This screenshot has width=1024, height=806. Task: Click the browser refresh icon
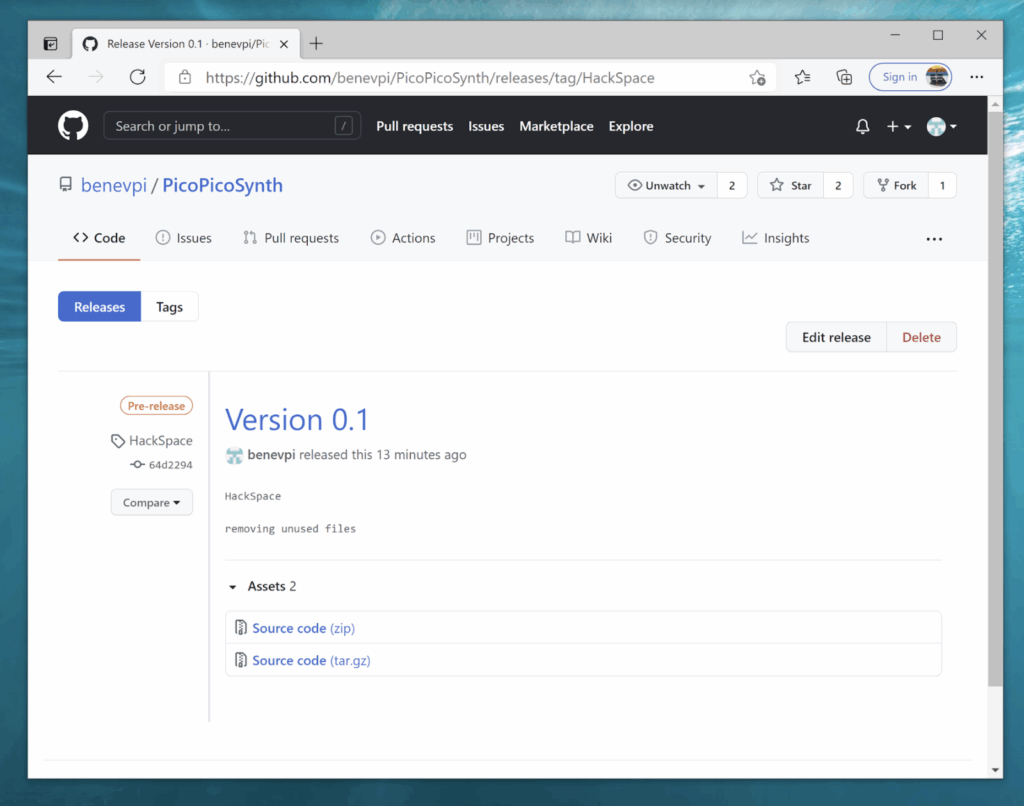[138, 77]
